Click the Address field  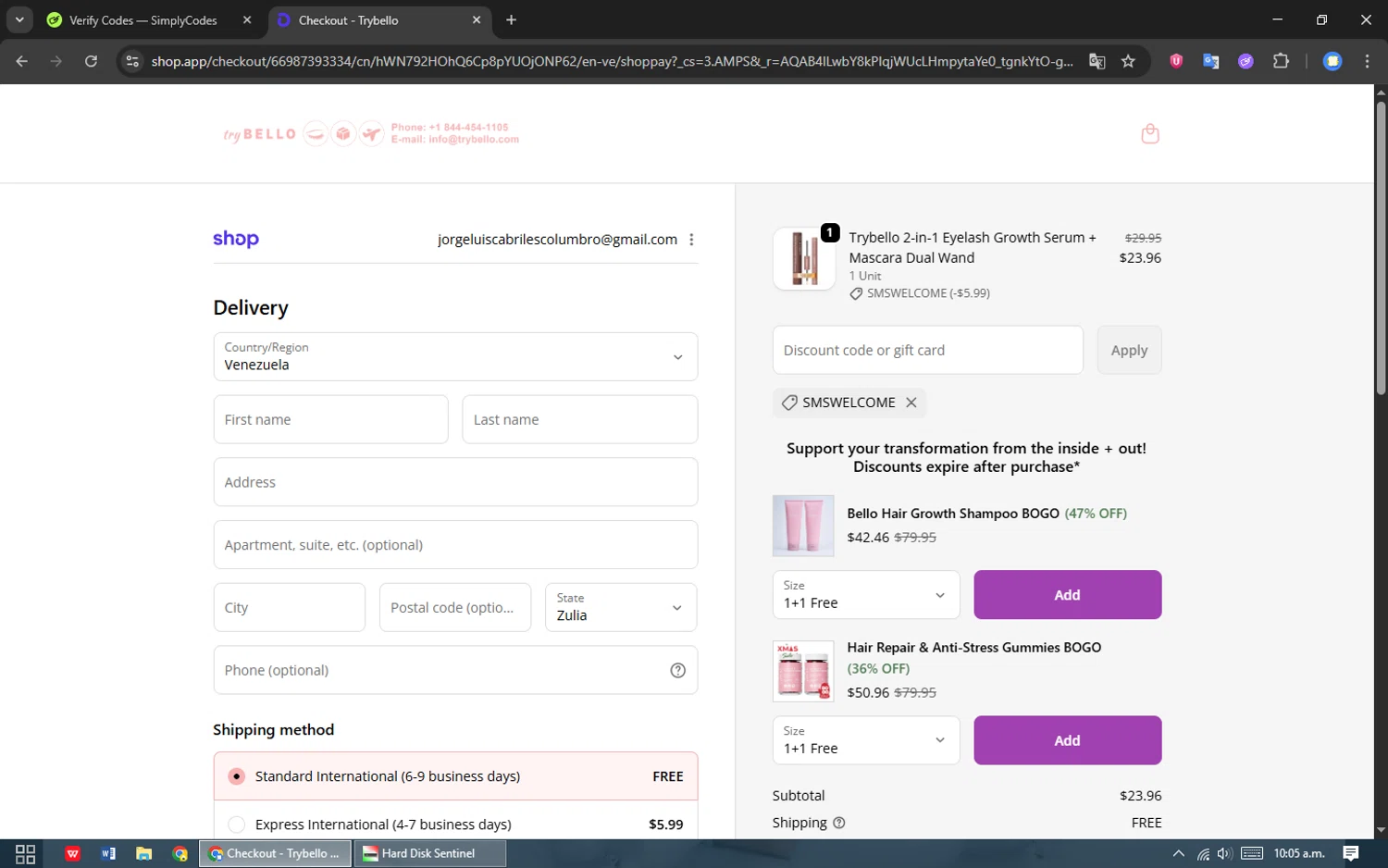pos(455,482)
